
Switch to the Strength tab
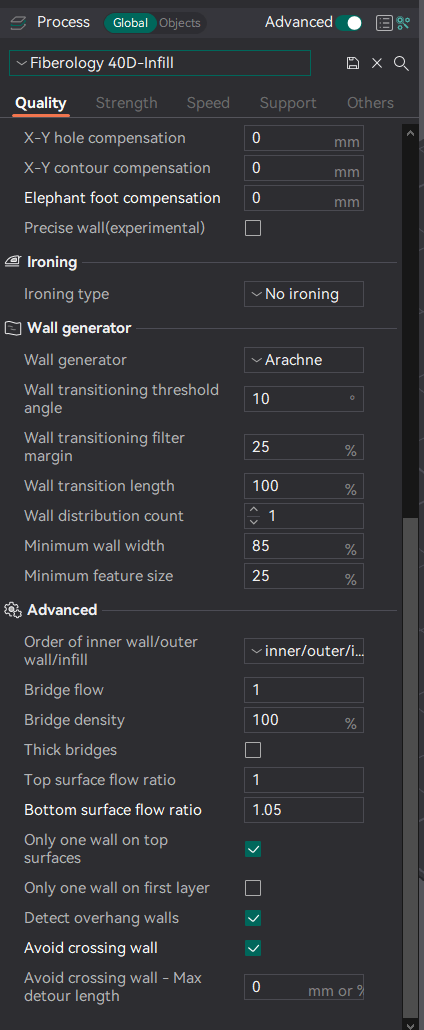tap(126, 103)
